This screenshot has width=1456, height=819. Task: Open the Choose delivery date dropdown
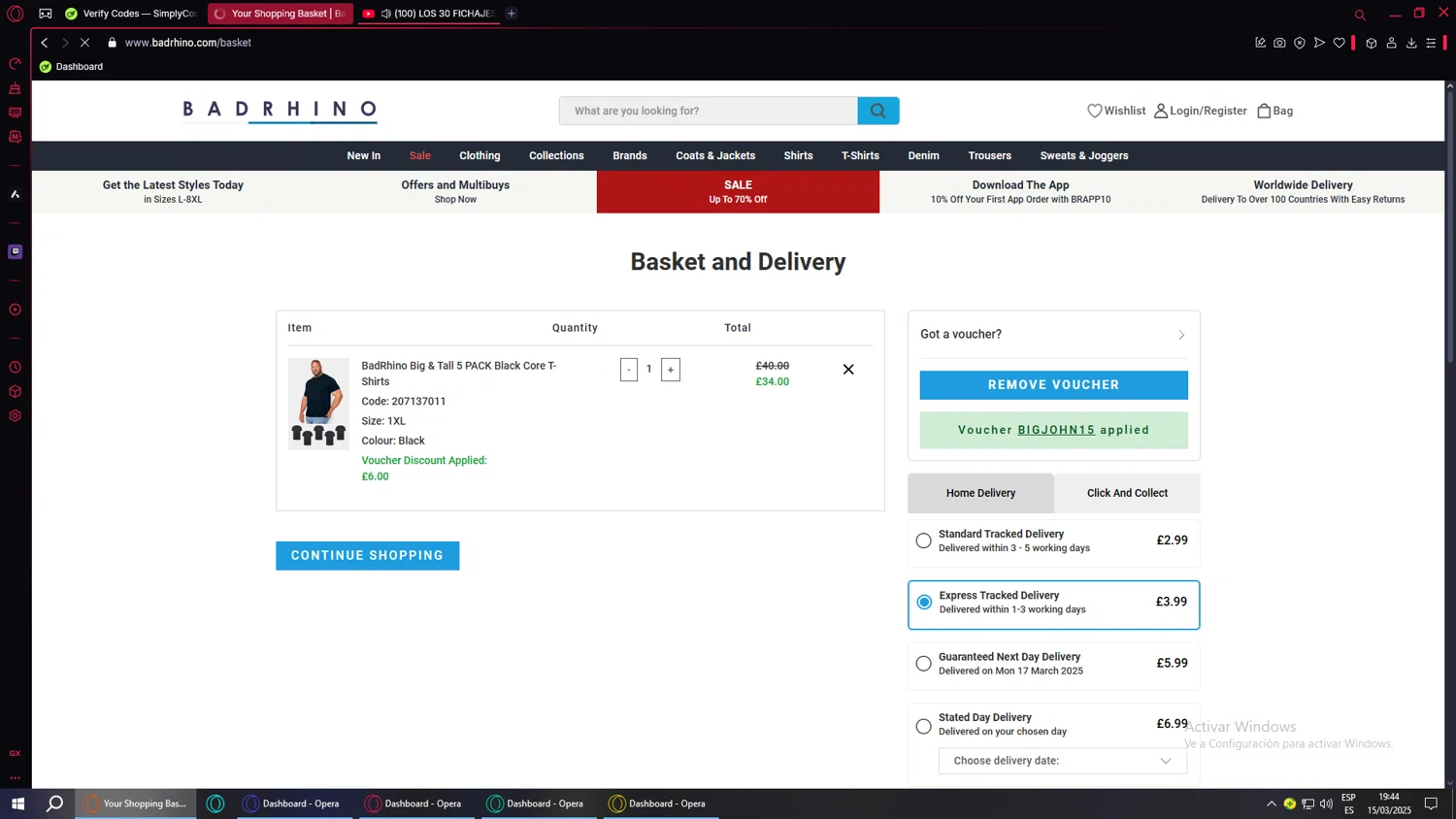coord(1063,761)
